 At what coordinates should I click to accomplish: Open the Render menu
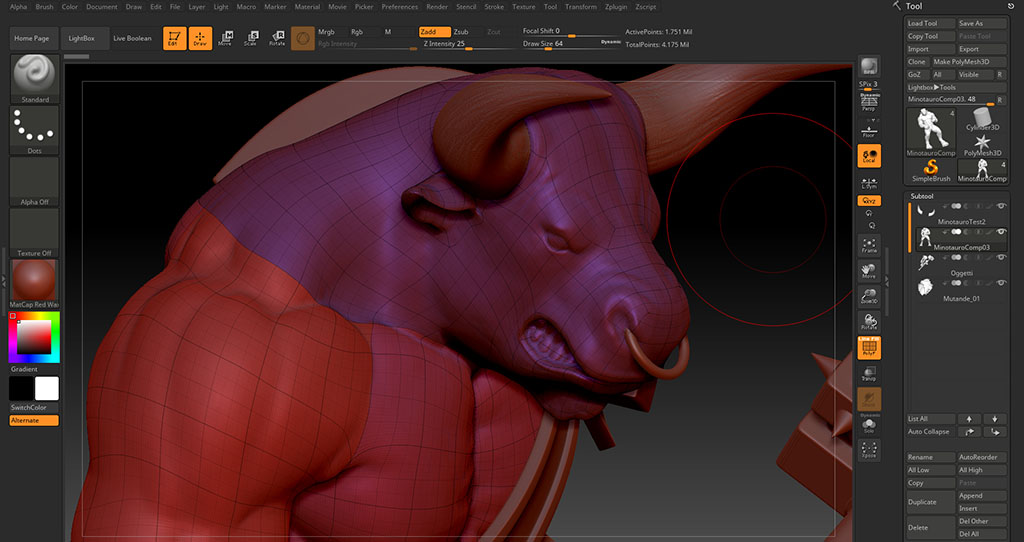(437, 7)
